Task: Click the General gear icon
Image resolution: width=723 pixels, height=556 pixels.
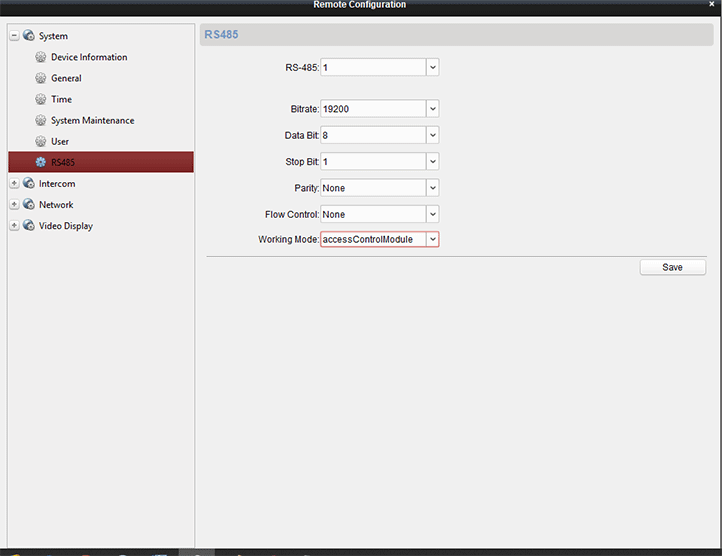Action: coord(41,78)
